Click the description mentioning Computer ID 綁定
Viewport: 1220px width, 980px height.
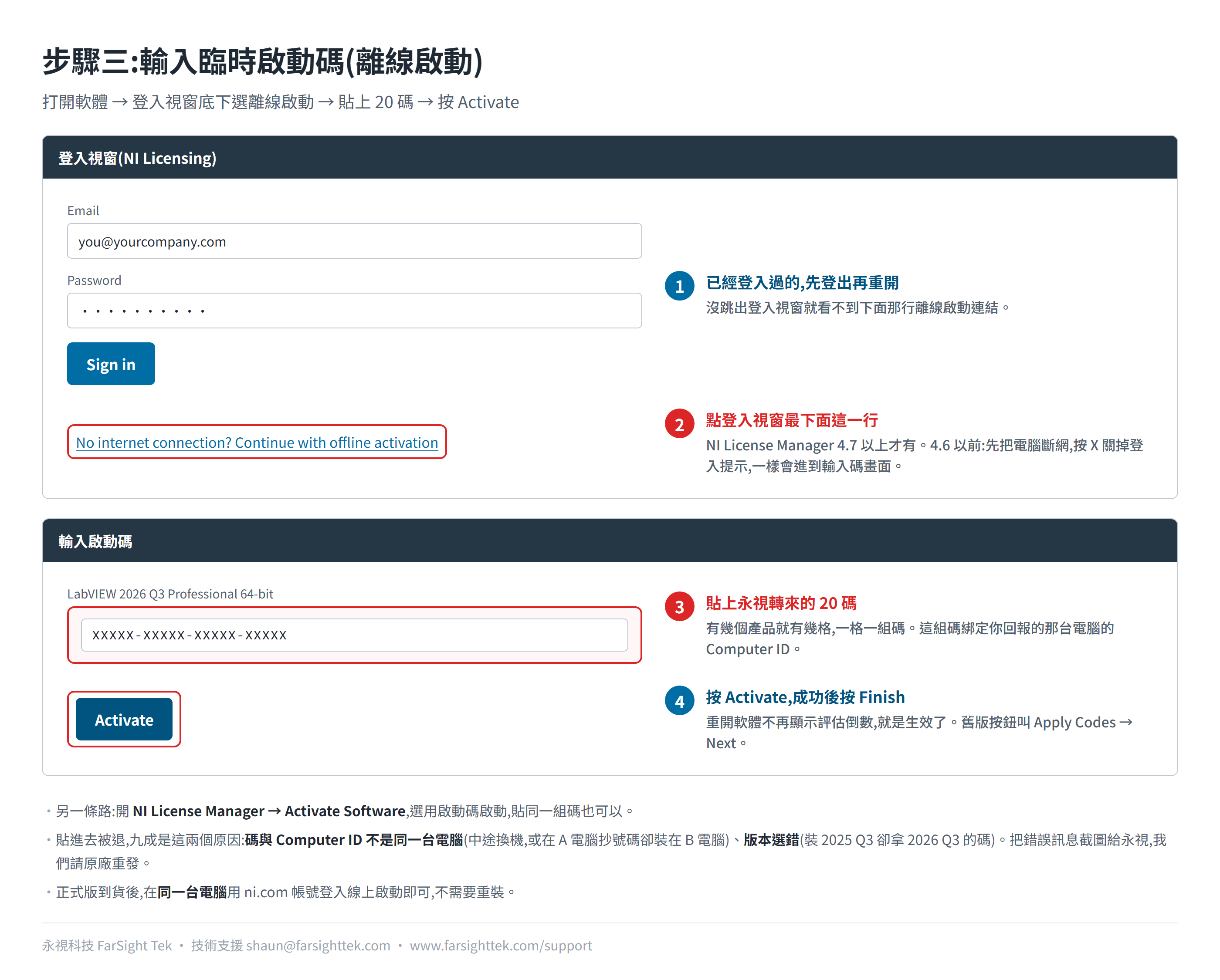(910, 639)
